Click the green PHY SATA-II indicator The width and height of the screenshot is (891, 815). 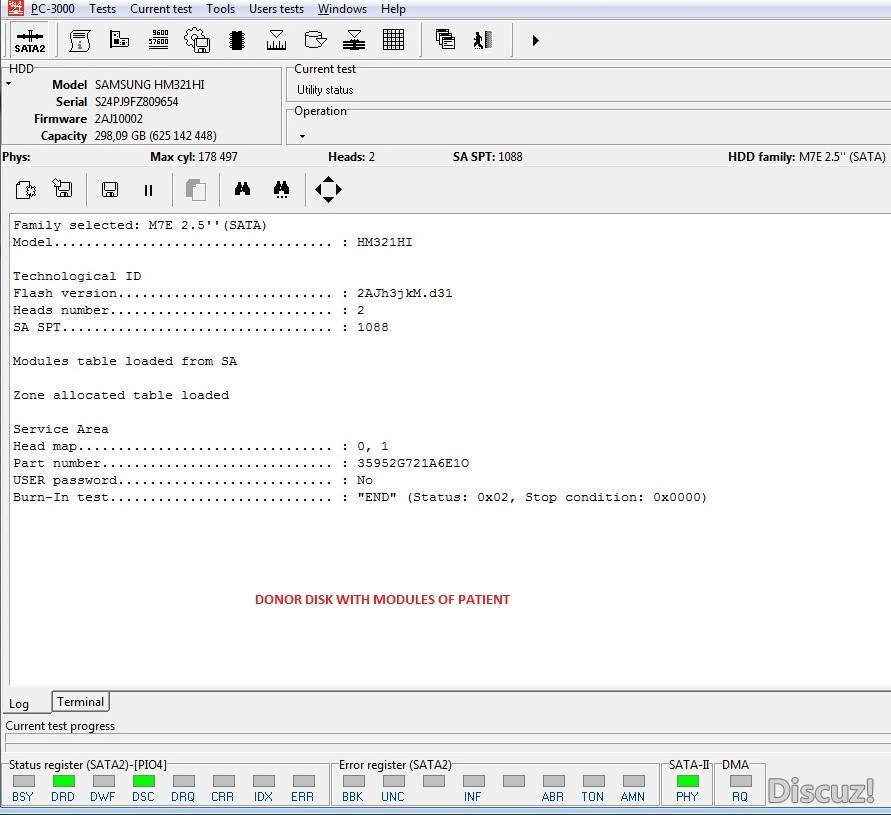click(688, 781)
